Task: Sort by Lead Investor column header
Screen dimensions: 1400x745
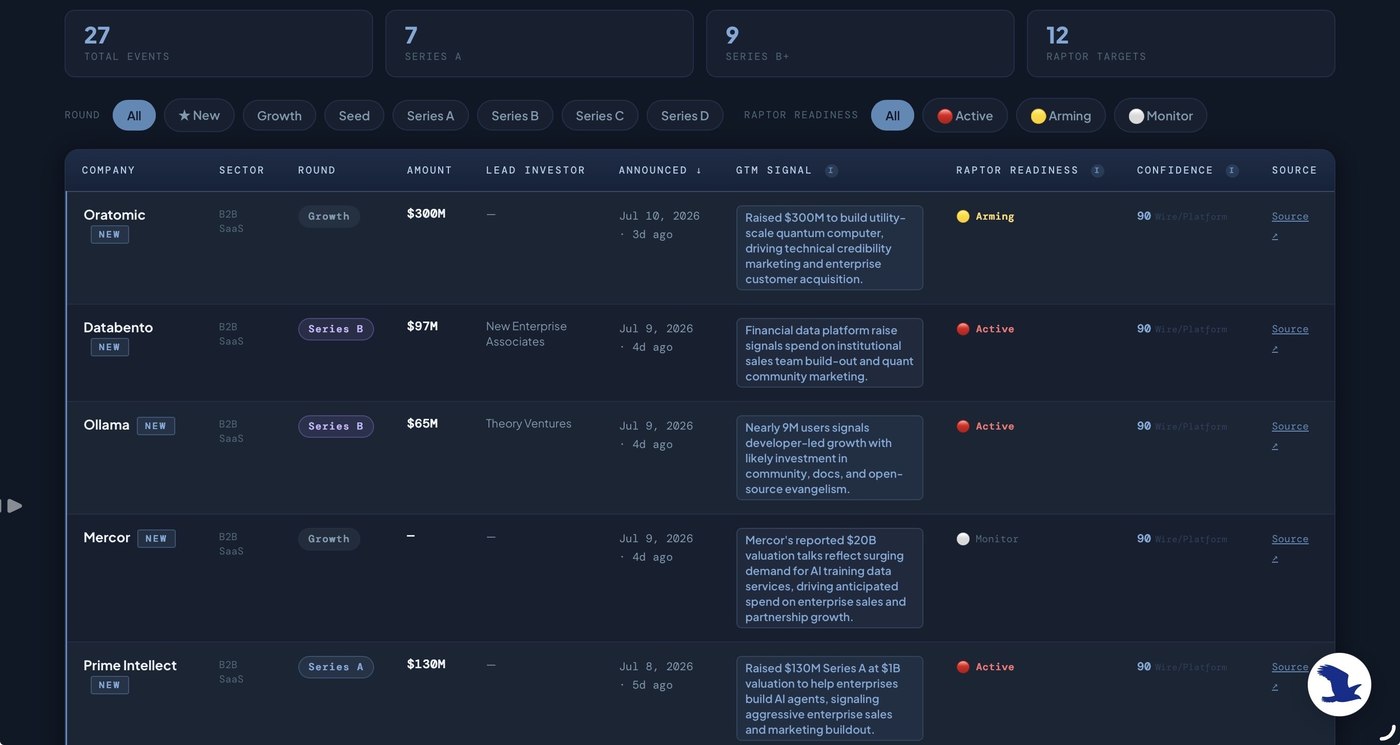Action: tap(536, 171)
